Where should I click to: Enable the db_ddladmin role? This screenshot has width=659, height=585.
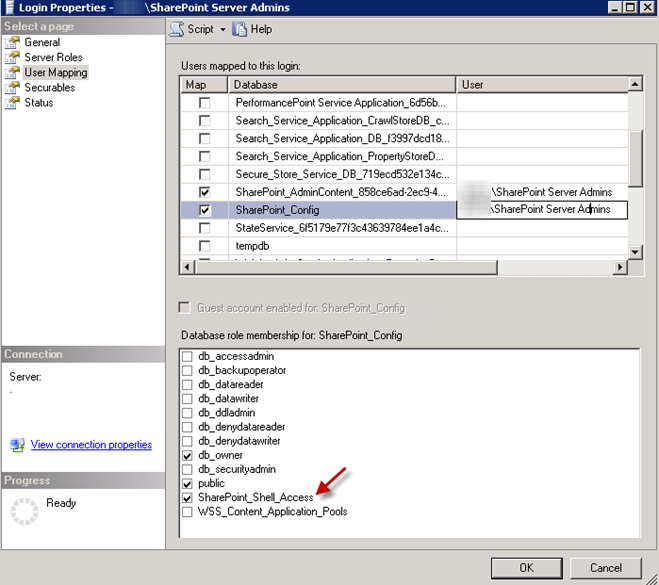point(187,413)
